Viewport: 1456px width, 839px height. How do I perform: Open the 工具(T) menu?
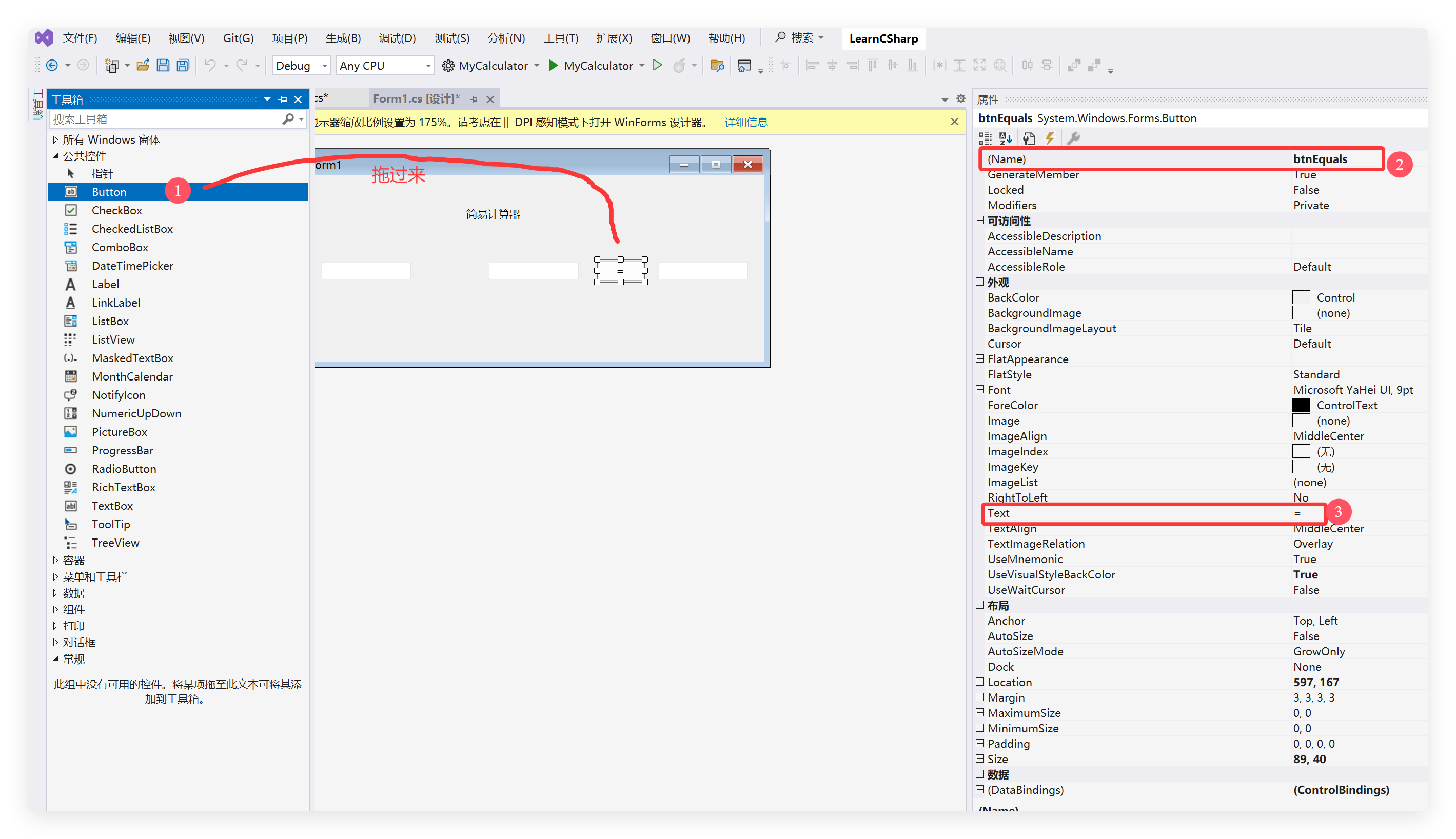[561, 38]
